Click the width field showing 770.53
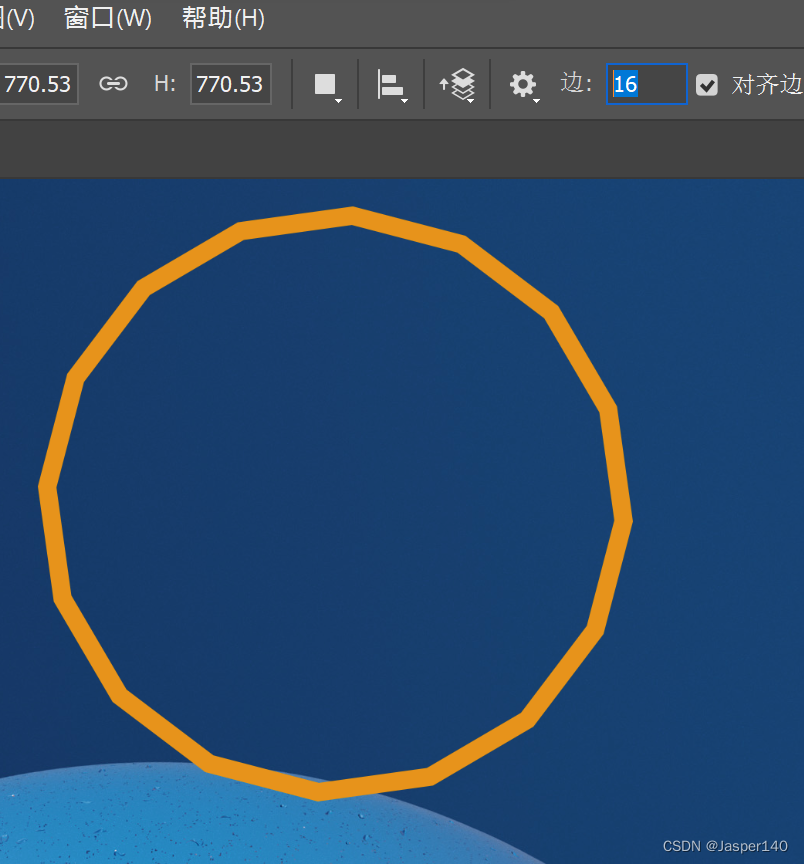804x864 pixels. [37, 84]
